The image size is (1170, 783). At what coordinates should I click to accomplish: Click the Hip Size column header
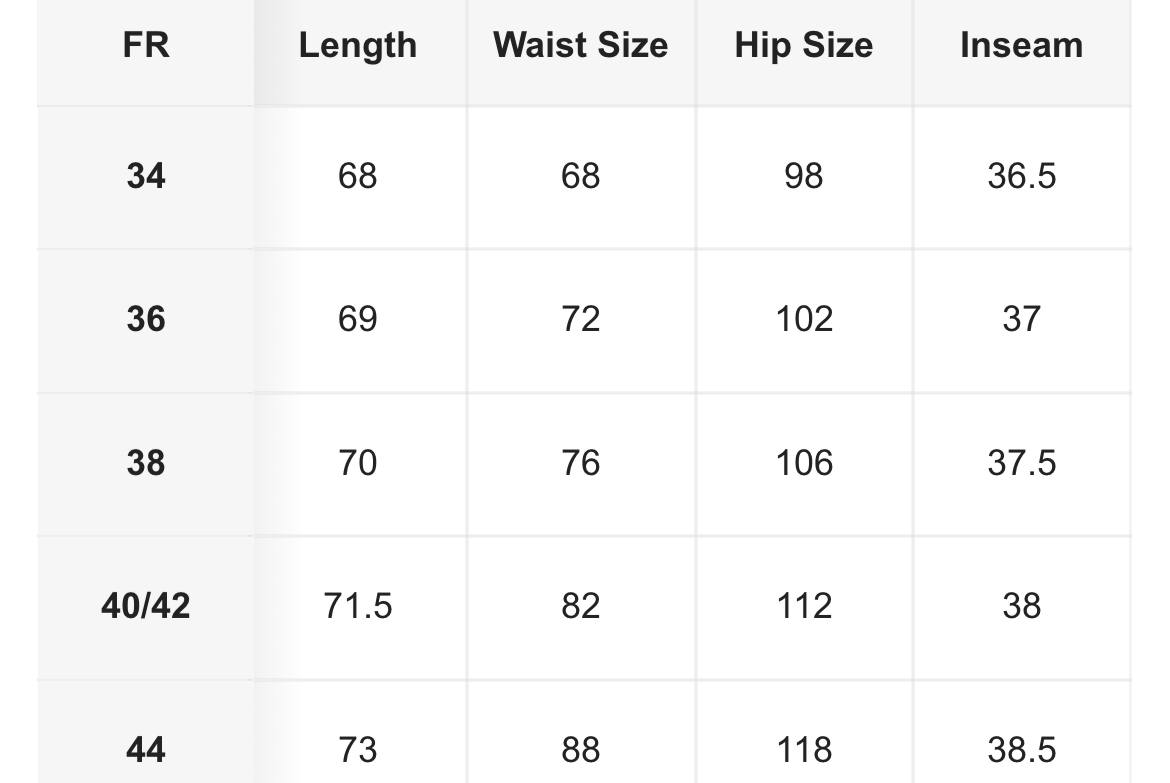804,45
